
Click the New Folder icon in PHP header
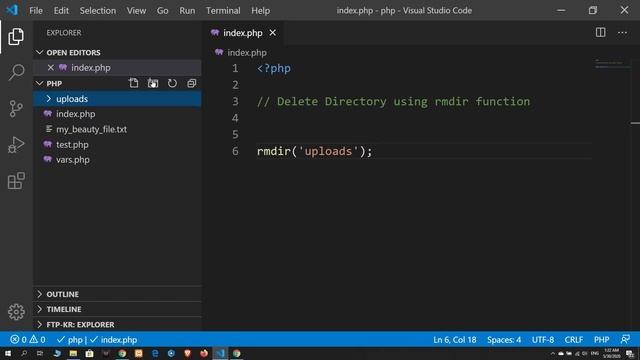pyautogui.click(x=153, y=83)
